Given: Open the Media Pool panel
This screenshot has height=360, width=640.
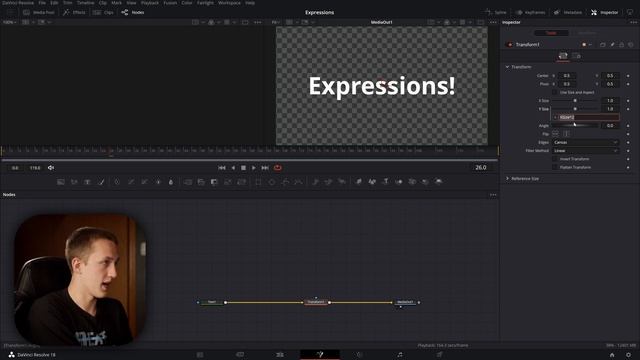Looking at the screenshot, I should 38,12.
